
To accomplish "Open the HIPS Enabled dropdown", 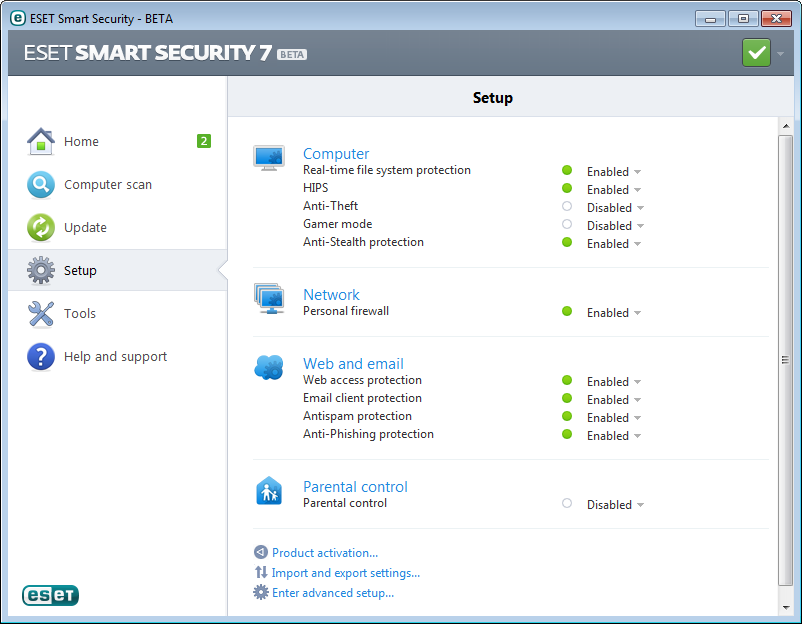I will point(613,190).
